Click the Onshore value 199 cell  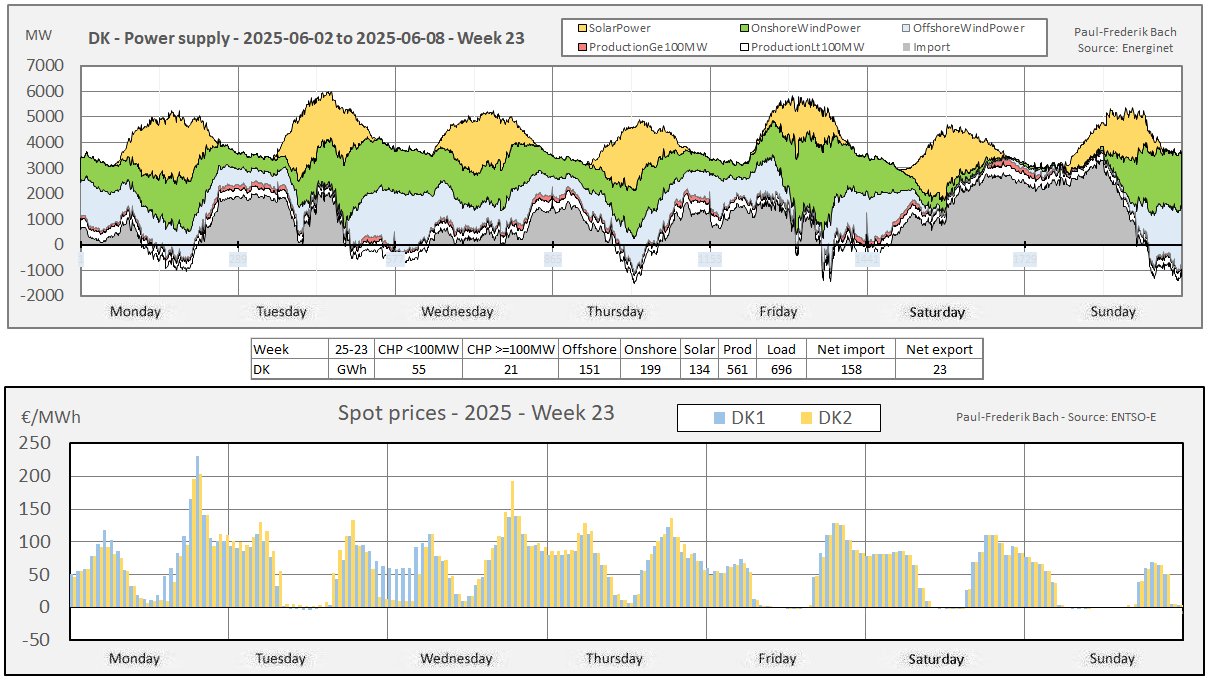tap(650, 369)
